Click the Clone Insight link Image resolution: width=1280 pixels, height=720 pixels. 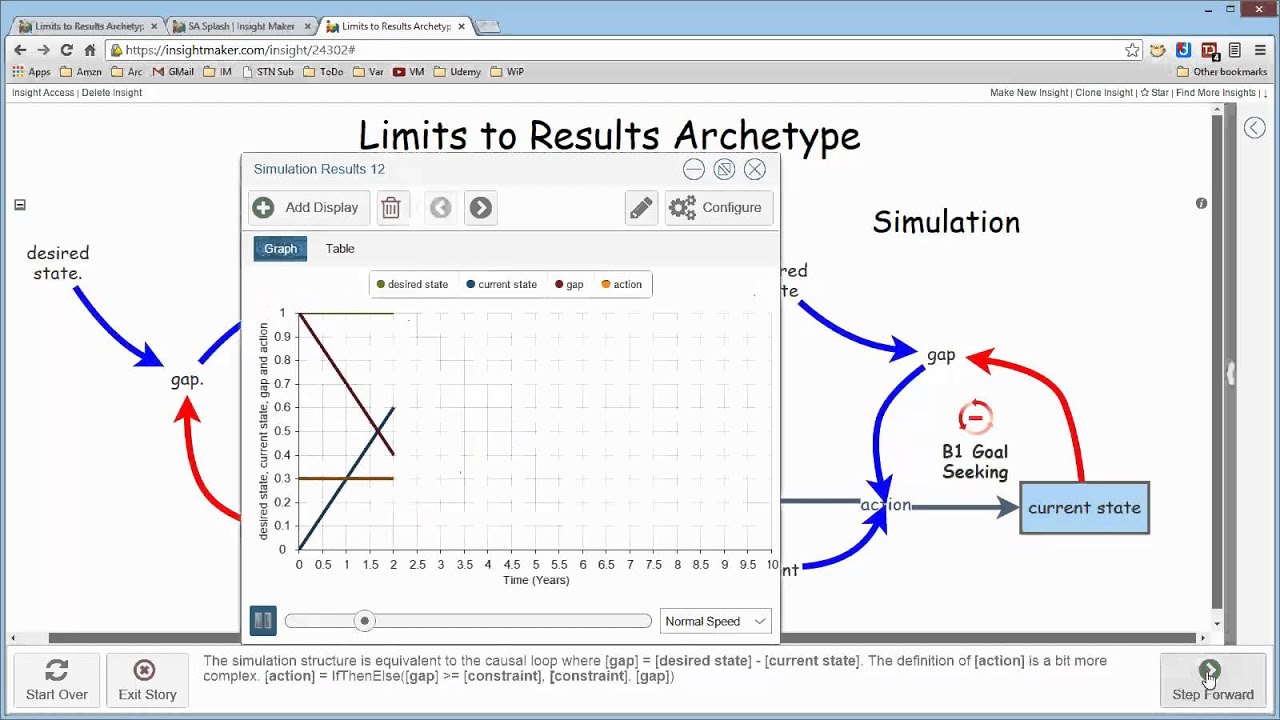(x=1105, y=93)
